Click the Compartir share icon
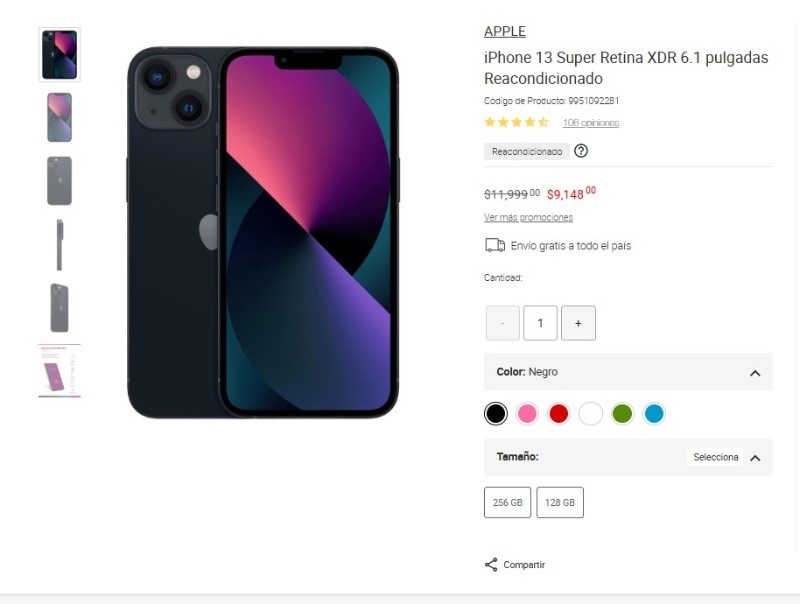Image resolution: width=800 pixels, height=604 pixels. click(x=491, y=565)
